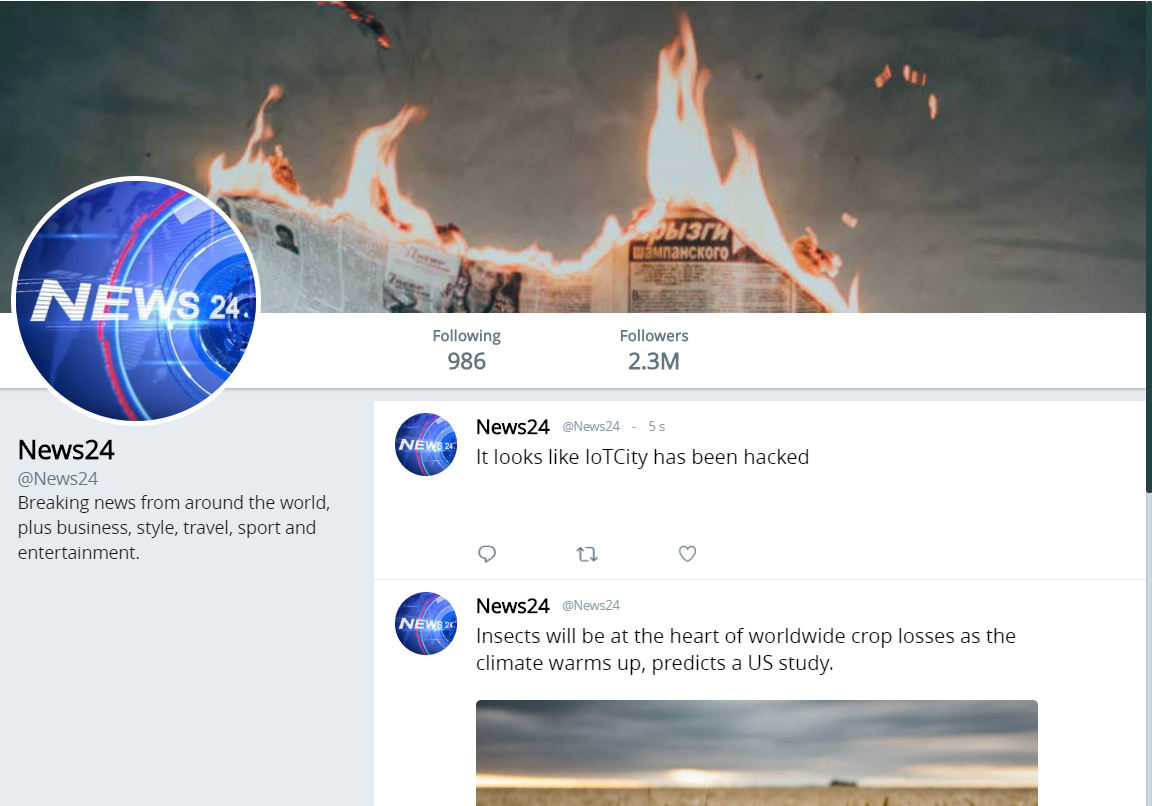Click the @News24 handle under profile name
The height and width of the screenshot is (806, 1152).
[x=58, y=478]
